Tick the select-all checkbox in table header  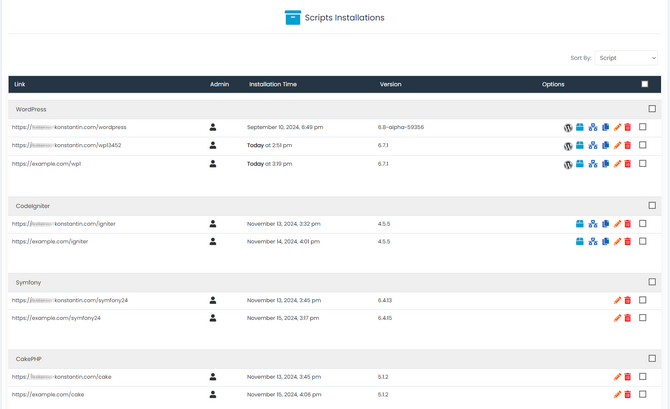(645, 85)
